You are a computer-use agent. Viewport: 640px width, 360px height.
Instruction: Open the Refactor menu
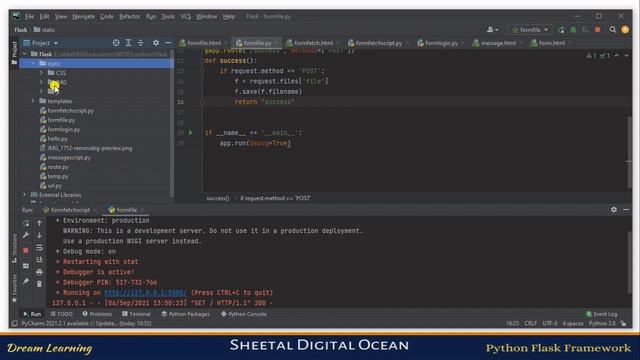point(129,17)
